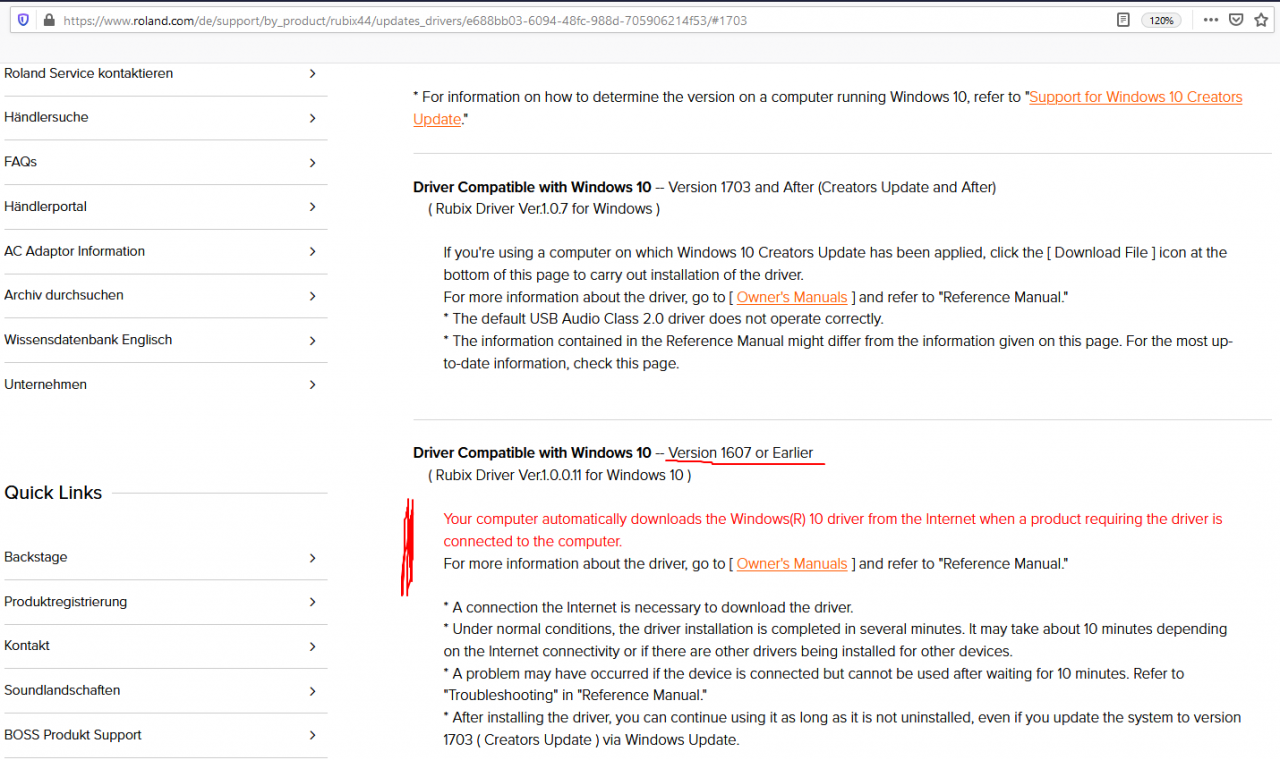Open Owner's Manuals link under Version 1703
This screenshot has width=1280, height=760.
tap(792, 297)
